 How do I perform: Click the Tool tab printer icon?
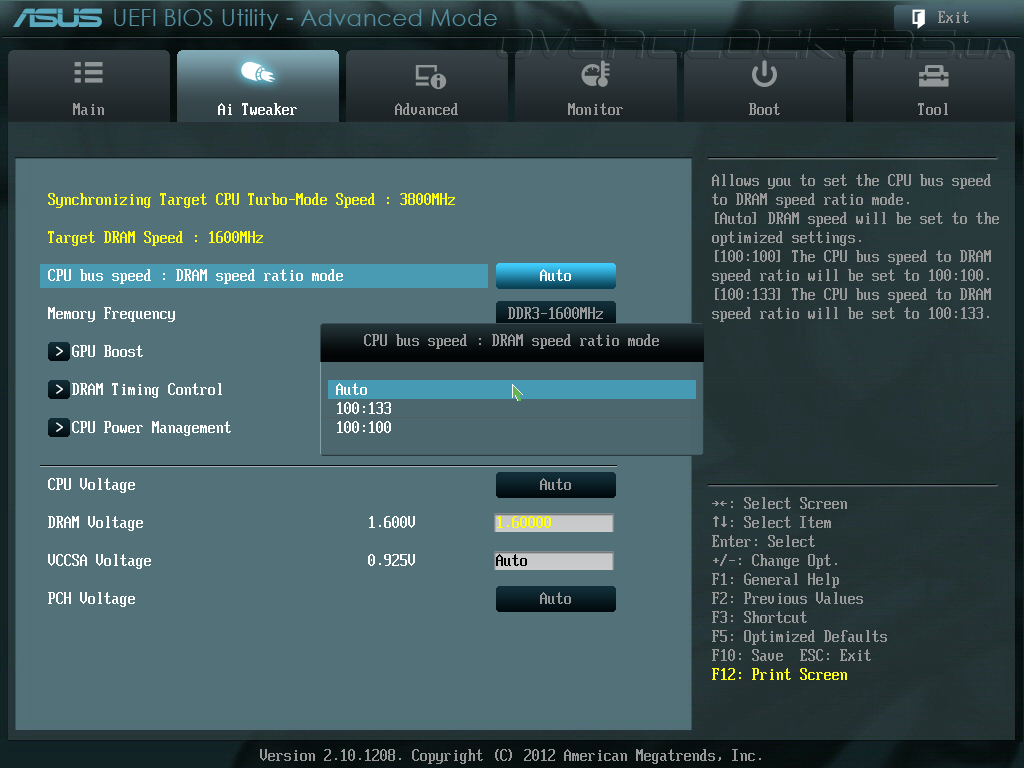pos(933,76)
